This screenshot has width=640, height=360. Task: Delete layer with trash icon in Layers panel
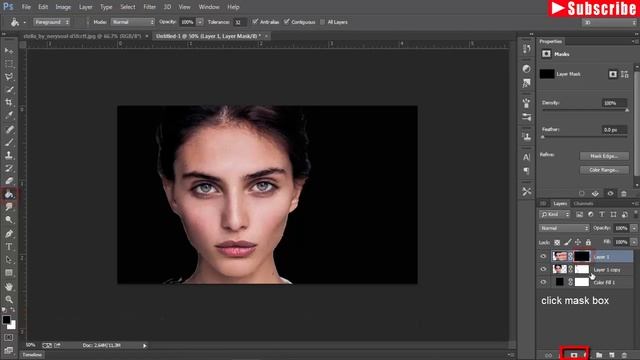[x=624, y=355]
